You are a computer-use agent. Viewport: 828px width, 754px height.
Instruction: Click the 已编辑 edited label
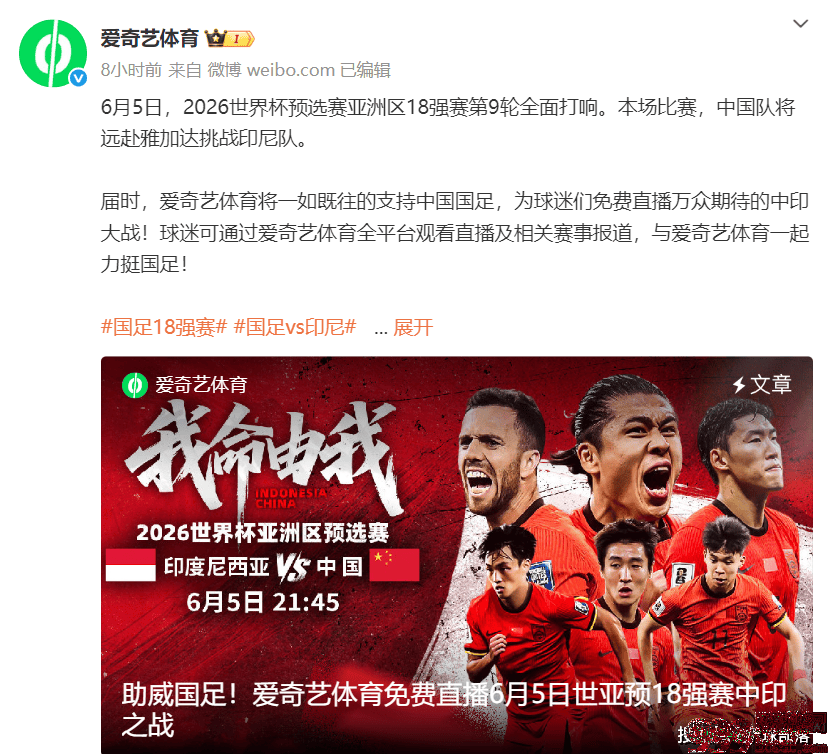coord(365,70)
